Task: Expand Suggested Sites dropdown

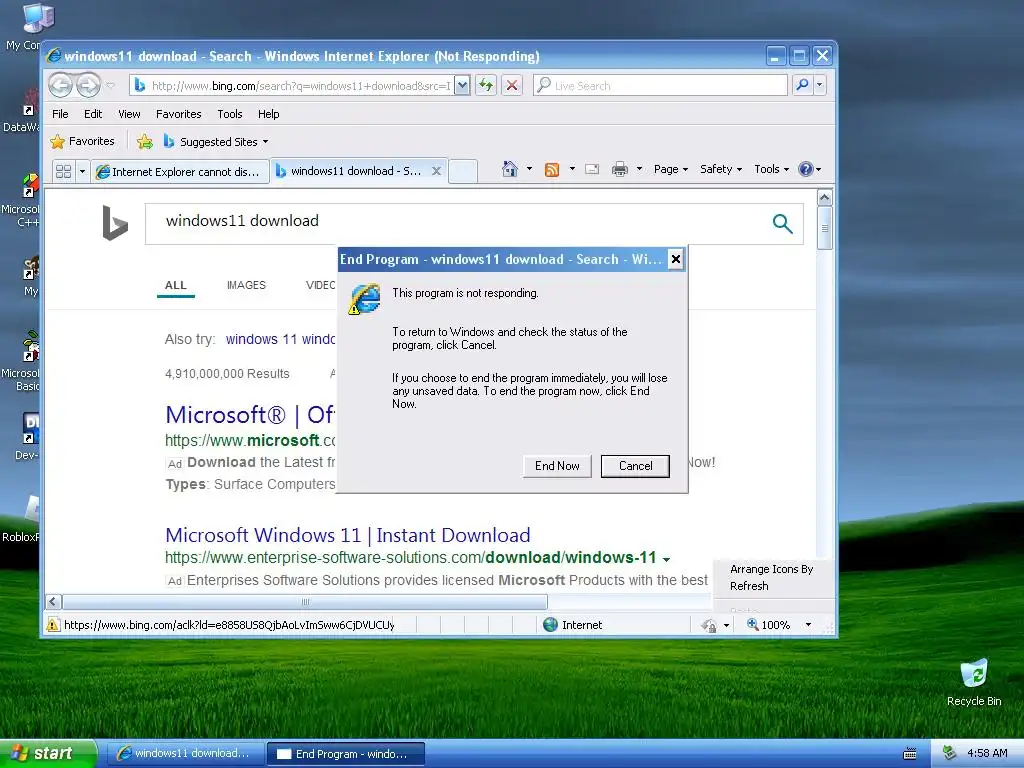Action: point(265,142)
